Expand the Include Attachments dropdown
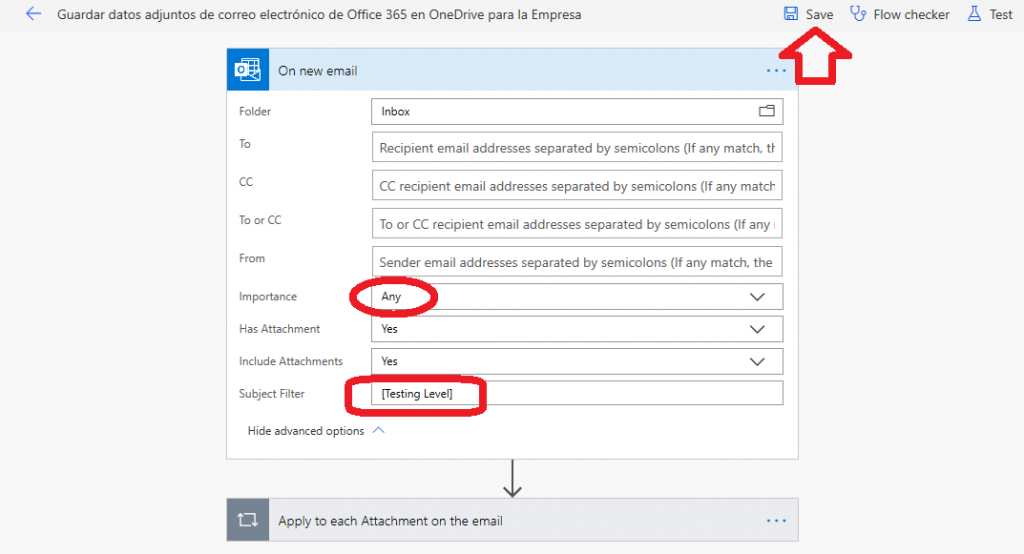The image size is (1024, 554). click(x=757, y=361)
